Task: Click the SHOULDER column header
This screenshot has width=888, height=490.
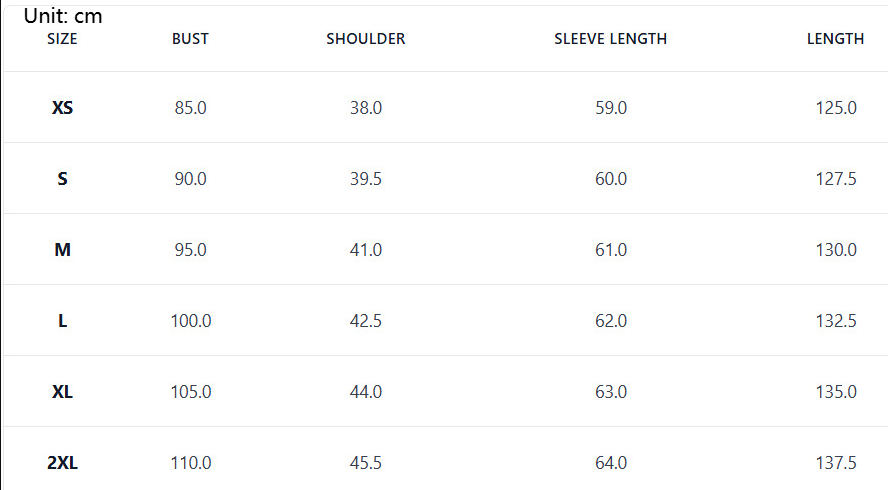Action: coord(366,39)
